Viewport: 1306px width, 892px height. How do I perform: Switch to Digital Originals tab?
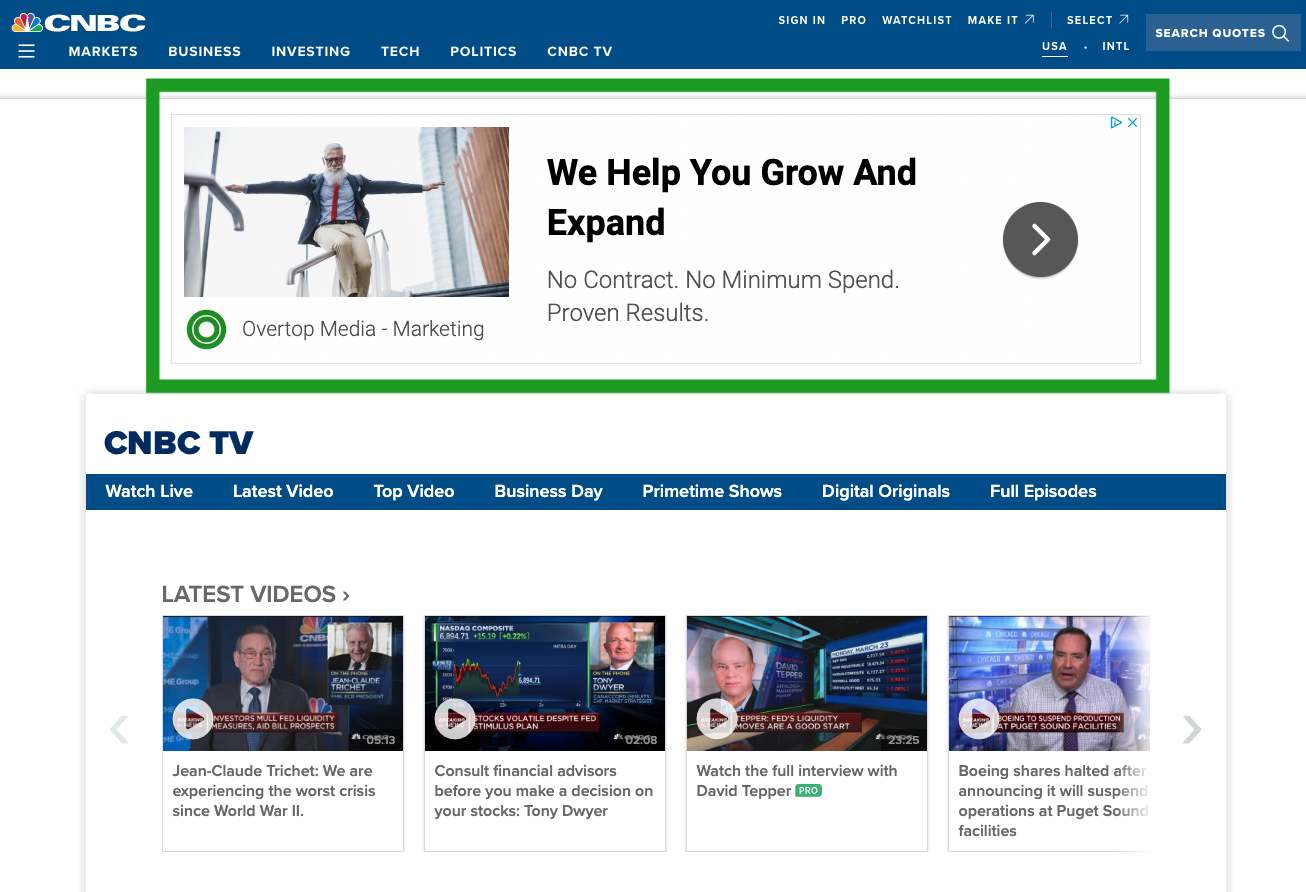[x=886, y=491]
